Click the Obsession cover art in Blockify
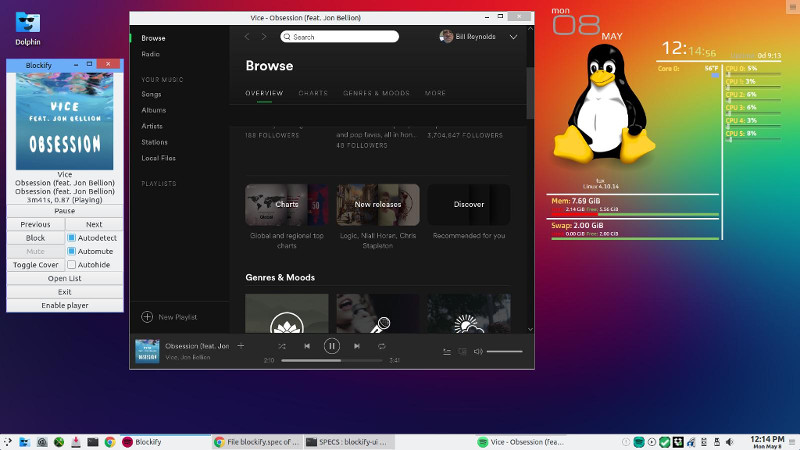Image resolution: width=800 pixels, height=450 pixels. tap(65, 121)
